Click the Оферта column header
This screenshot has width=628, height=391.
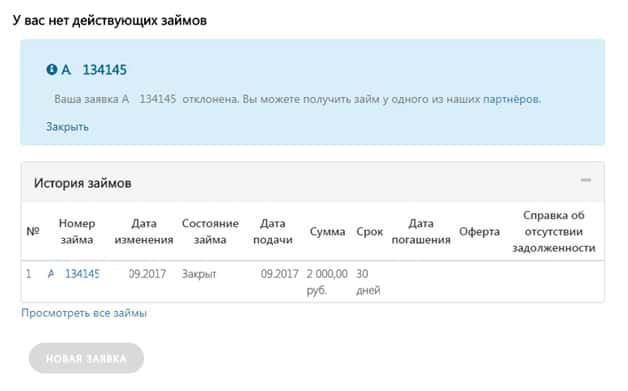(x=479, y=232)
